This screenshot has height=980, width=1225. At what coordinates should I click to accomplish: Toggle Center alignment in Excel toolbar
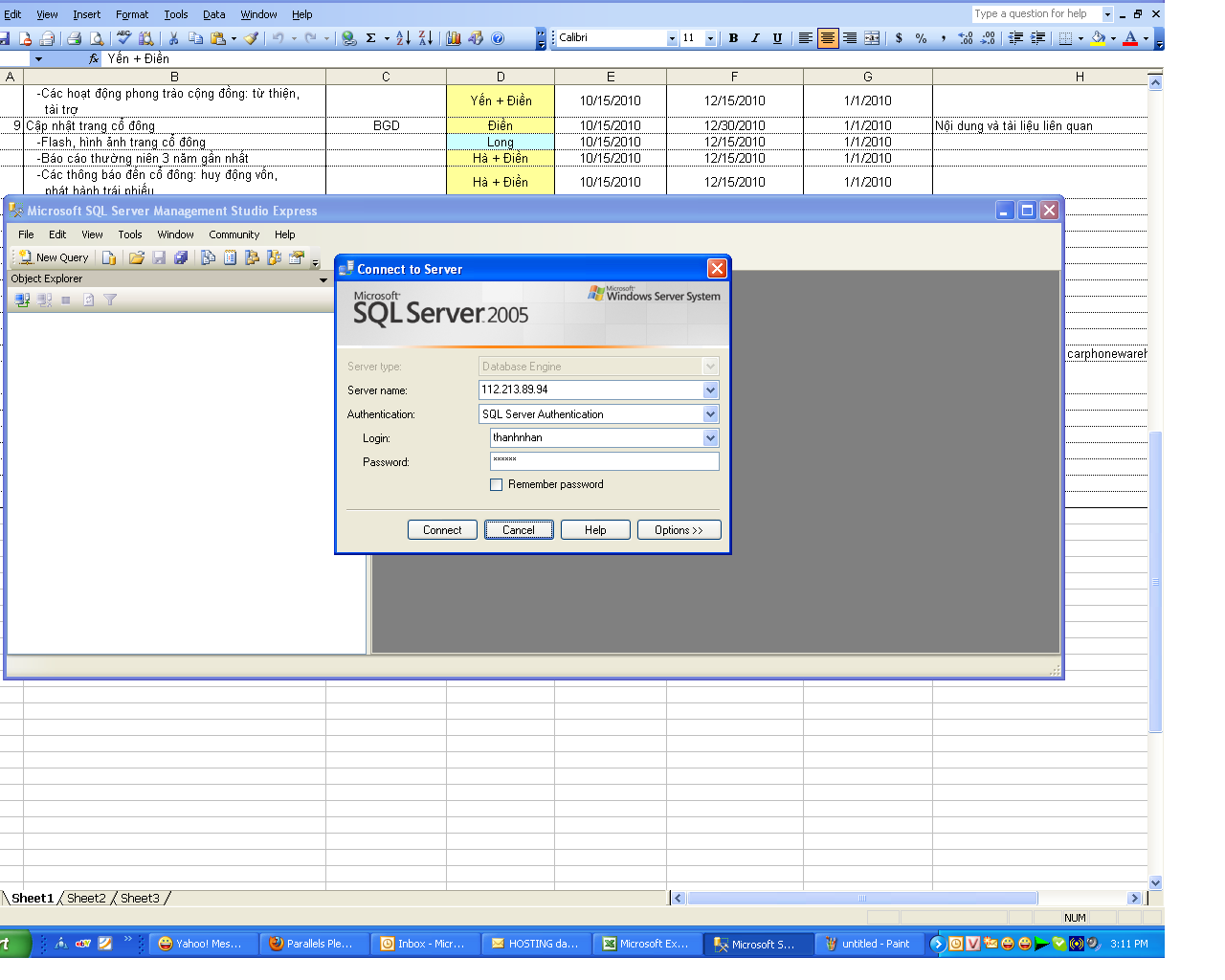click(x=828, y=38)
